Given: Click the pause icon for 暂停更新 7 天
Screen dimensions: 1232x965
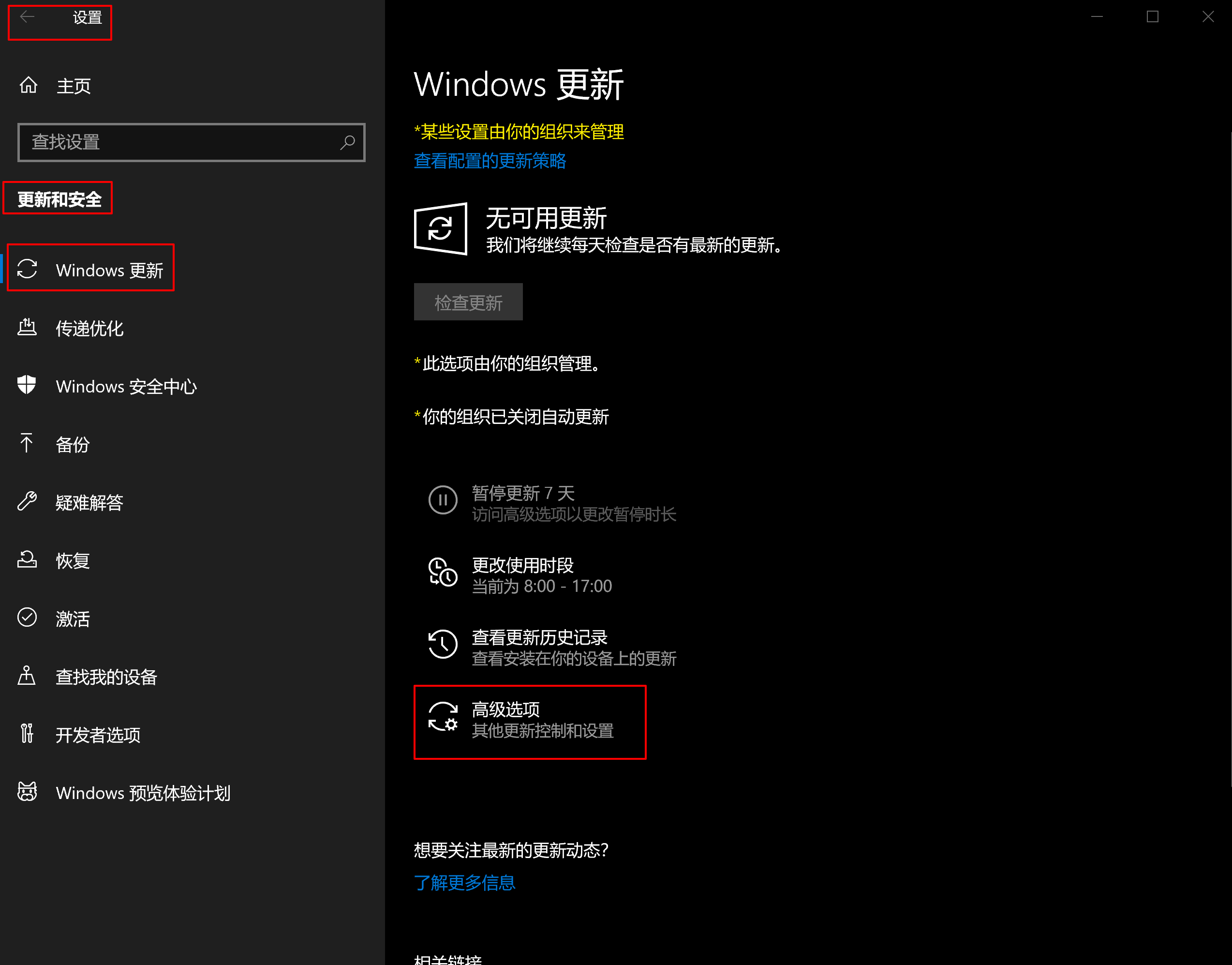Looking at the screenshot, I should point(443,500).
